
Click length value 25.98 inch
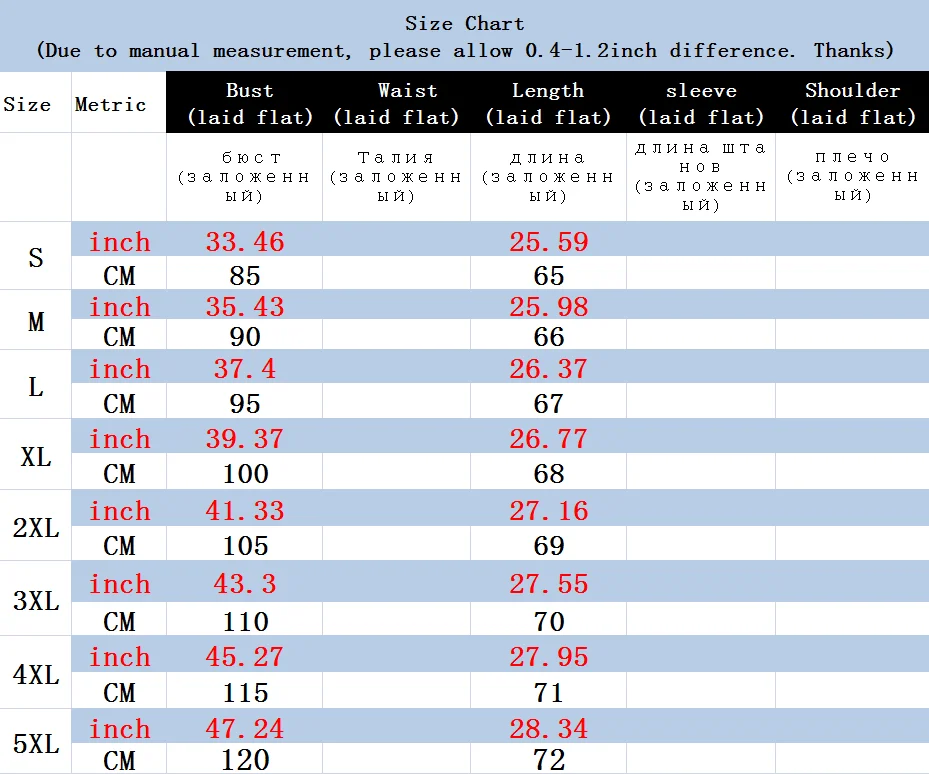pyautogui.click(x=549, y=306)
